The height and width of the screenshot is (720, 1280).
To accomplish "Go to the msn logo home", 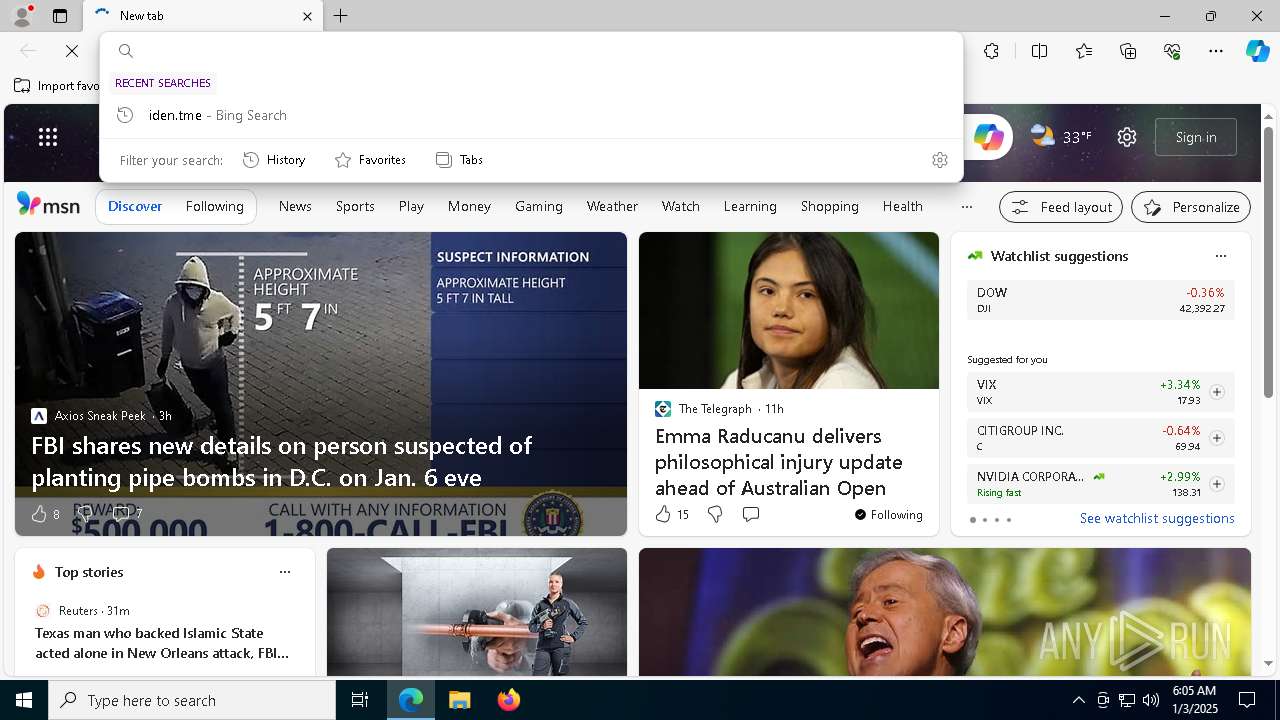I will tap(48, 205).
